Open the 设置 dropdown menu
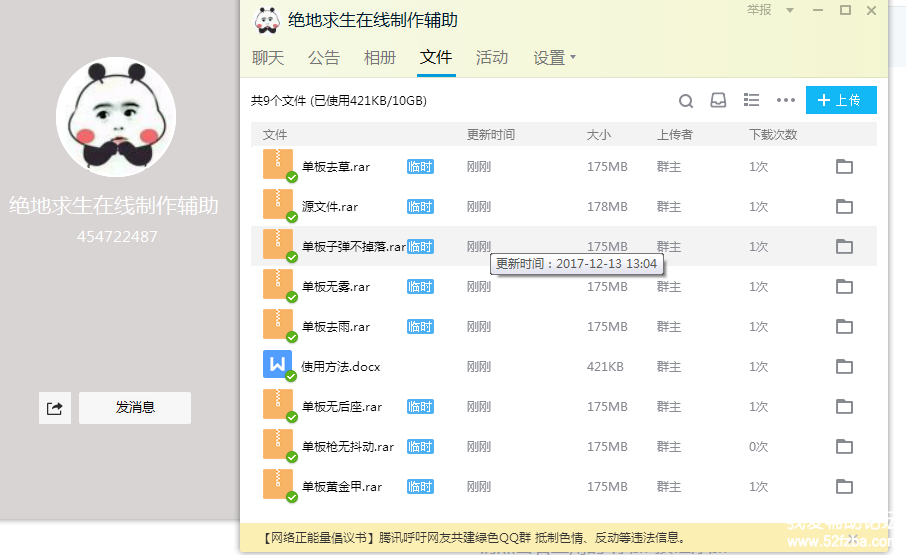 tap(554, 58)
